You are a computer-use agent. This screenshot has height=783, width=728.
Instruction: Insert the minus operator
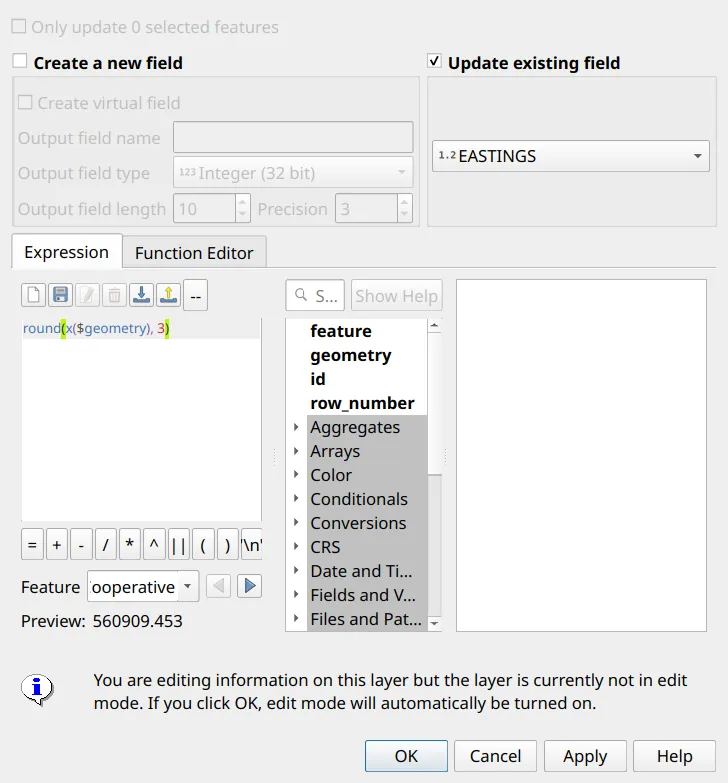point(81,544)
